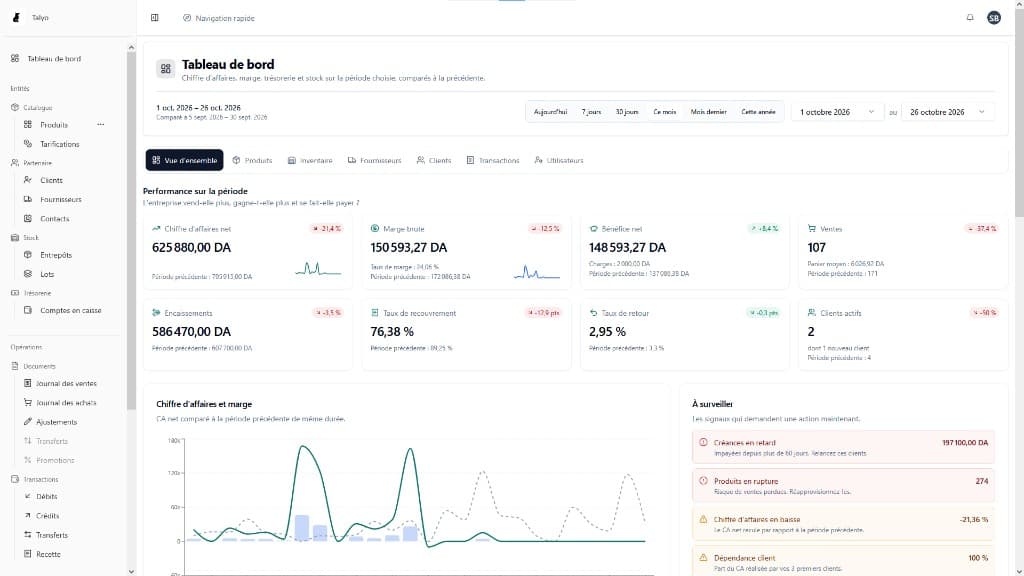This screenshot has width=1024, height=576.
Task: Collapse the Catalogue section
Action: 37,108
